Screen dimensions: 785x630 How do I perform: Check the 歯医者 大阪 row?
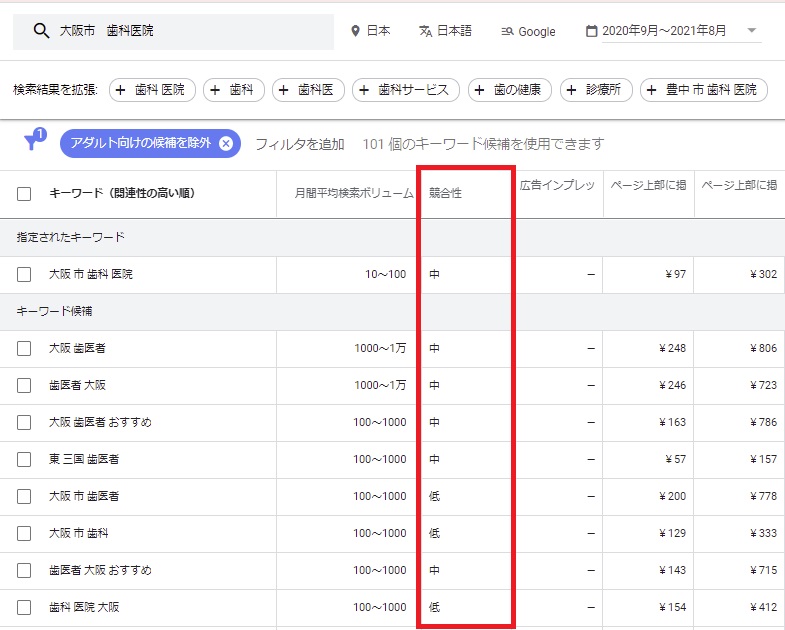[24, 386]
